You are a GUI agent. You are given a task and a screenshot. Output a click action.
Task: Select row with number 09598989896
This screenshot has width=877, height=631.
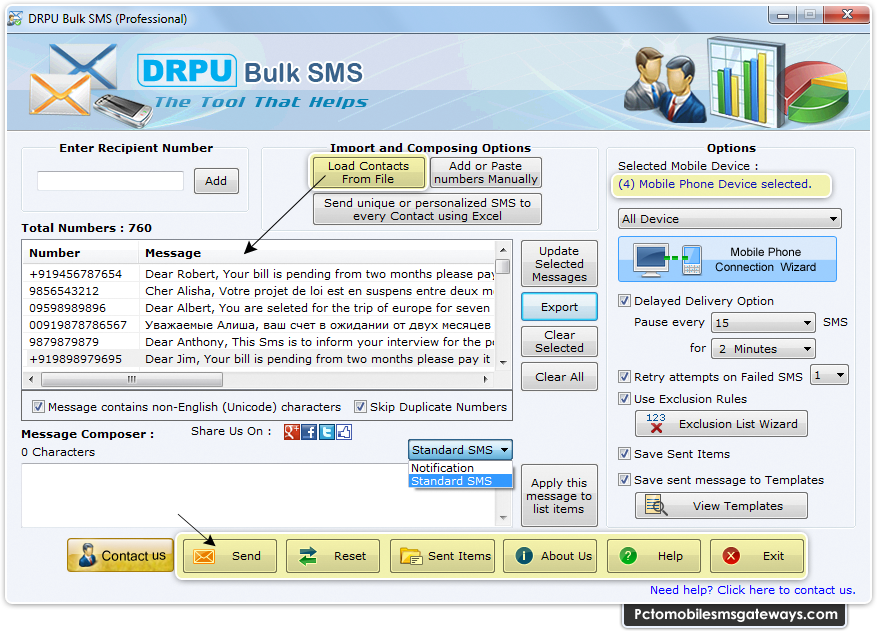tap(260, 308)
